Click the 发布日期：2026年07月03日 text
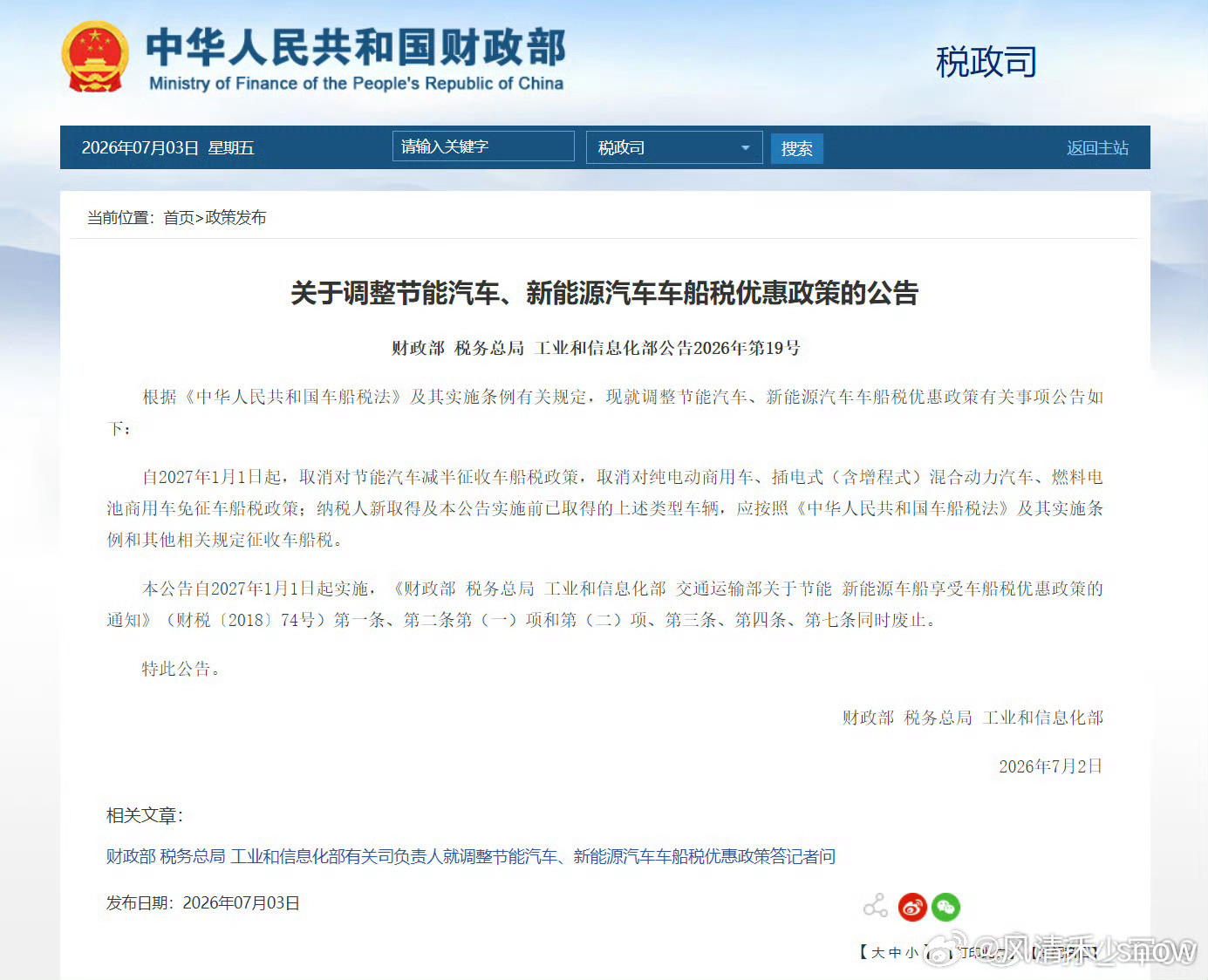Screen dimensions: 1208x980 (203, 903)
